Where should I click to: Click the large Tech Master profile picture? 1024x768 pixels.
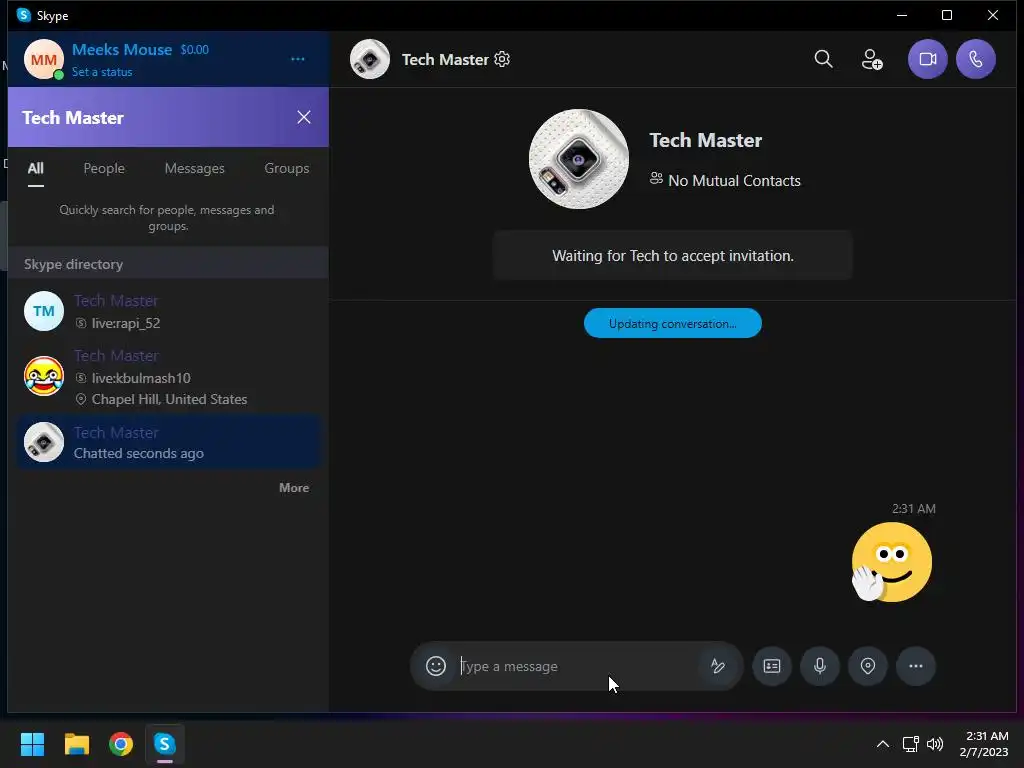[579, 159]
